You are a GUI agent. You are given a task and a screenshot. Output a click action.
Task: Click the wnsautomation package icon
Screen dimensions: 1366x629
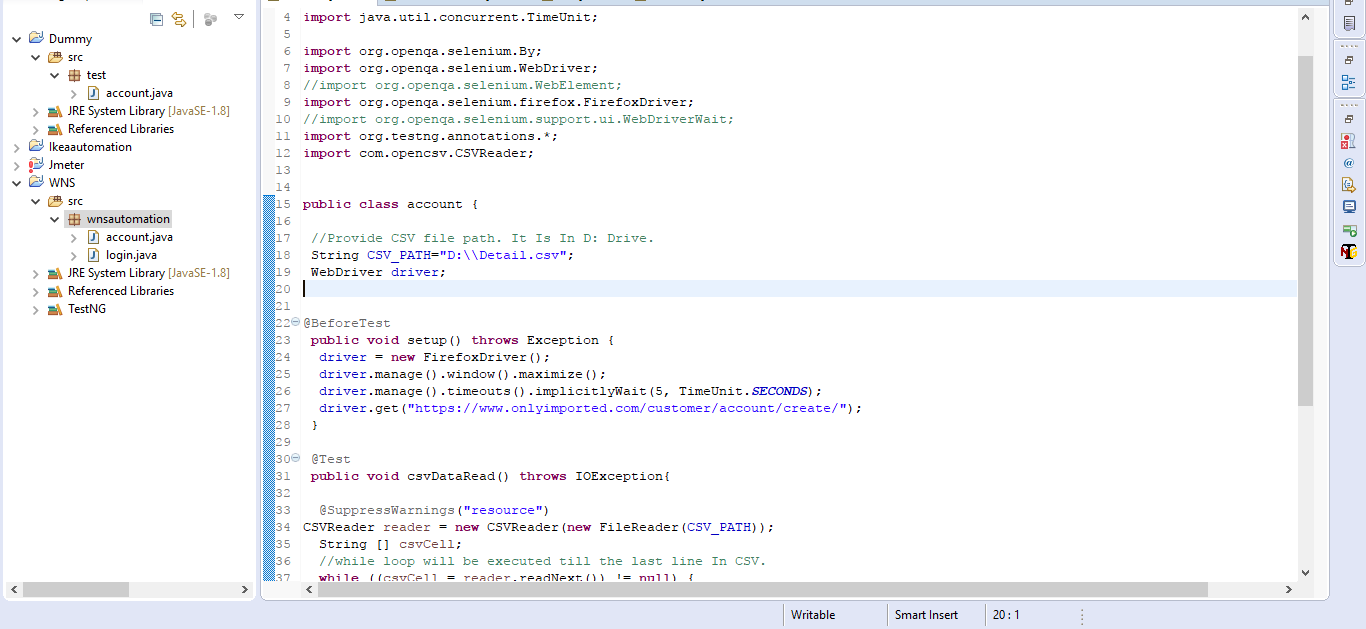pos(75,219)
